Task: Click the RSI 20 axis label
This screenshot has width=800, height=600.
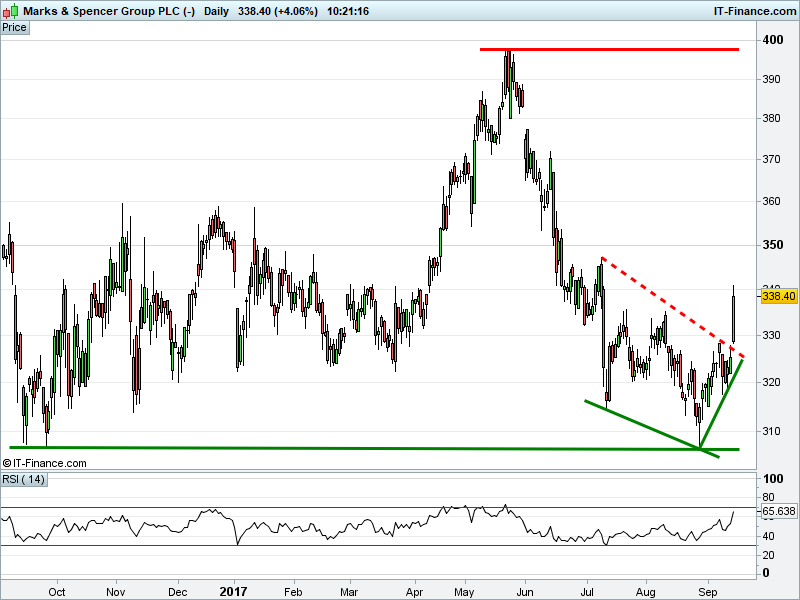Action: point(768,555)
